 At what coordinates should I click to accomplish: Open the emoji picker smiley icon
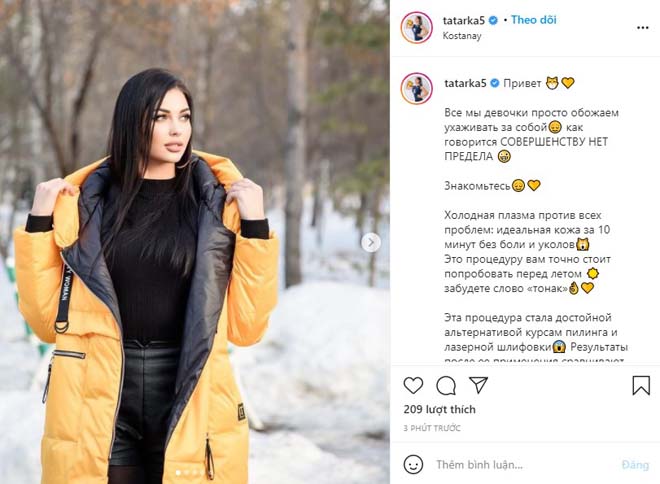413,464
